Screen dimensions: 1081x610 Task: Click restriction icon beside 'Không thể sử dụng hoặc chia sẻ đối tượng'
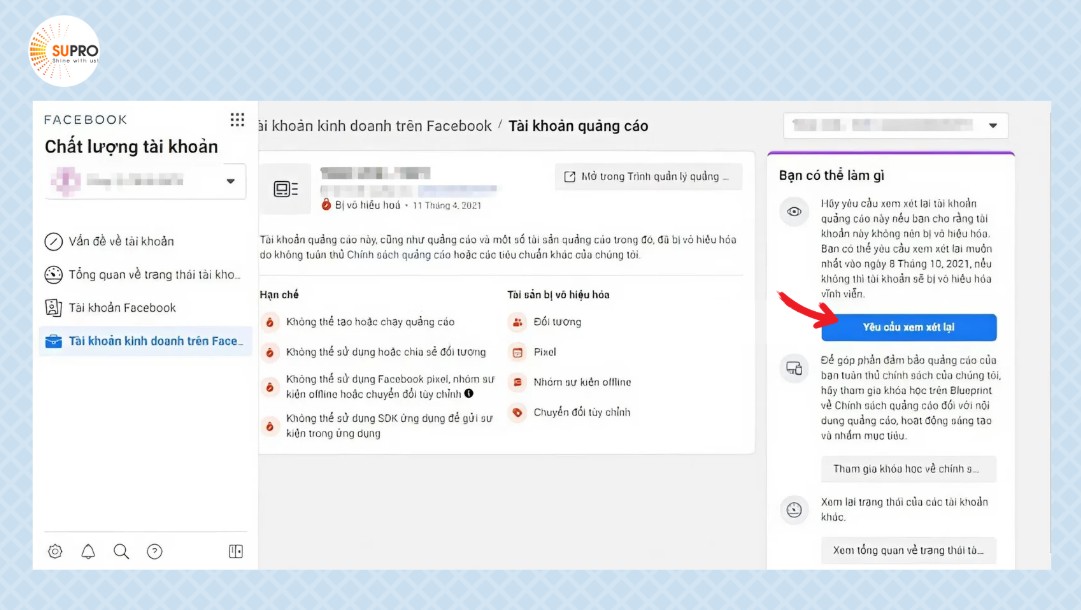click(x=270, y=352)
